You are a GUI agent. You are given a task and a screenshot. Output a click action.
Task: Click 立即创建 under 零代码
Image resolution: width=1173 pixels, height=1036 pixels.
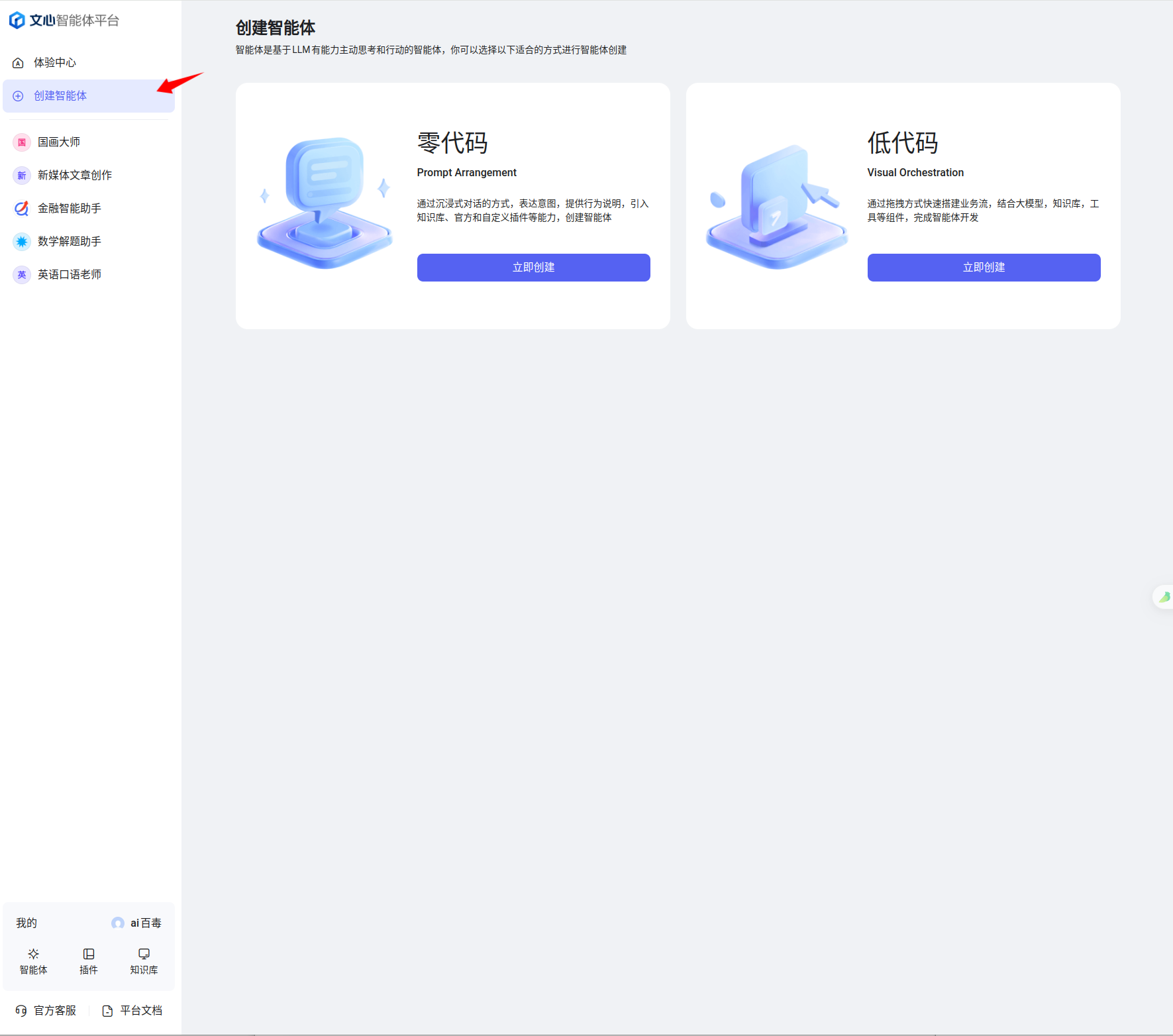[533, 268]
